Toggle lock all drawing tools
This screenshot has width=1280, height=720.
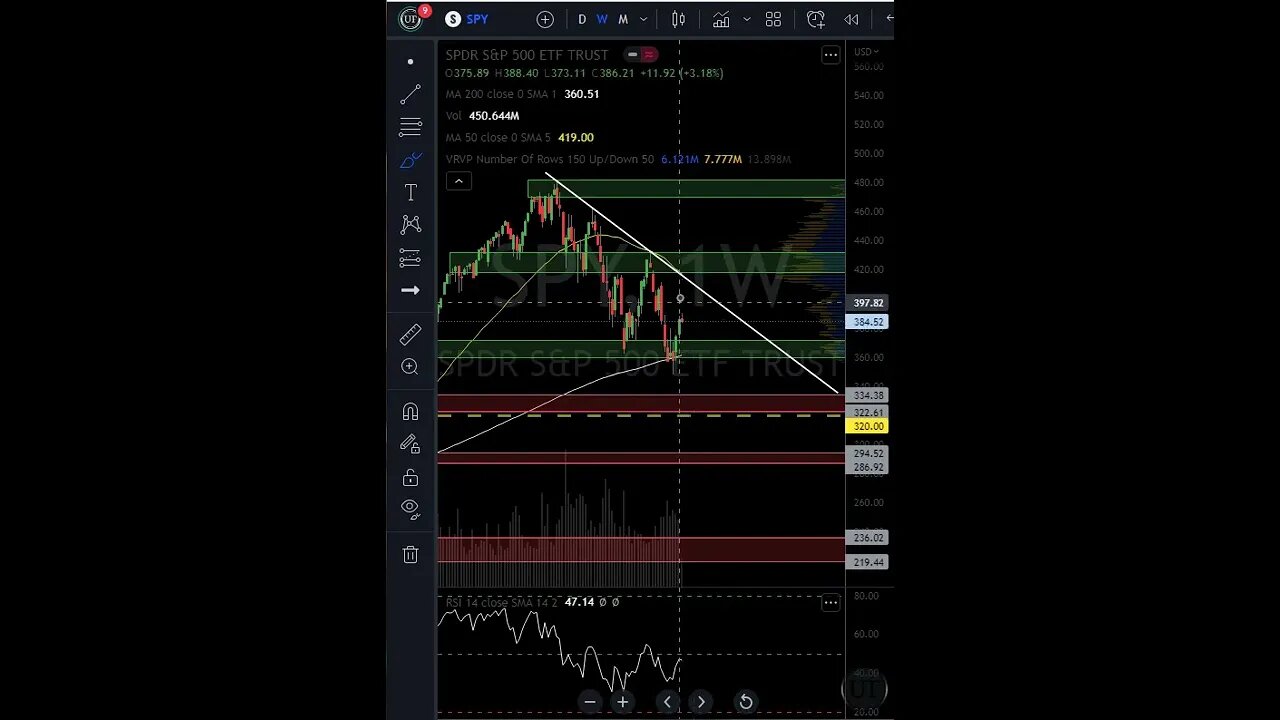coord(410,477)
